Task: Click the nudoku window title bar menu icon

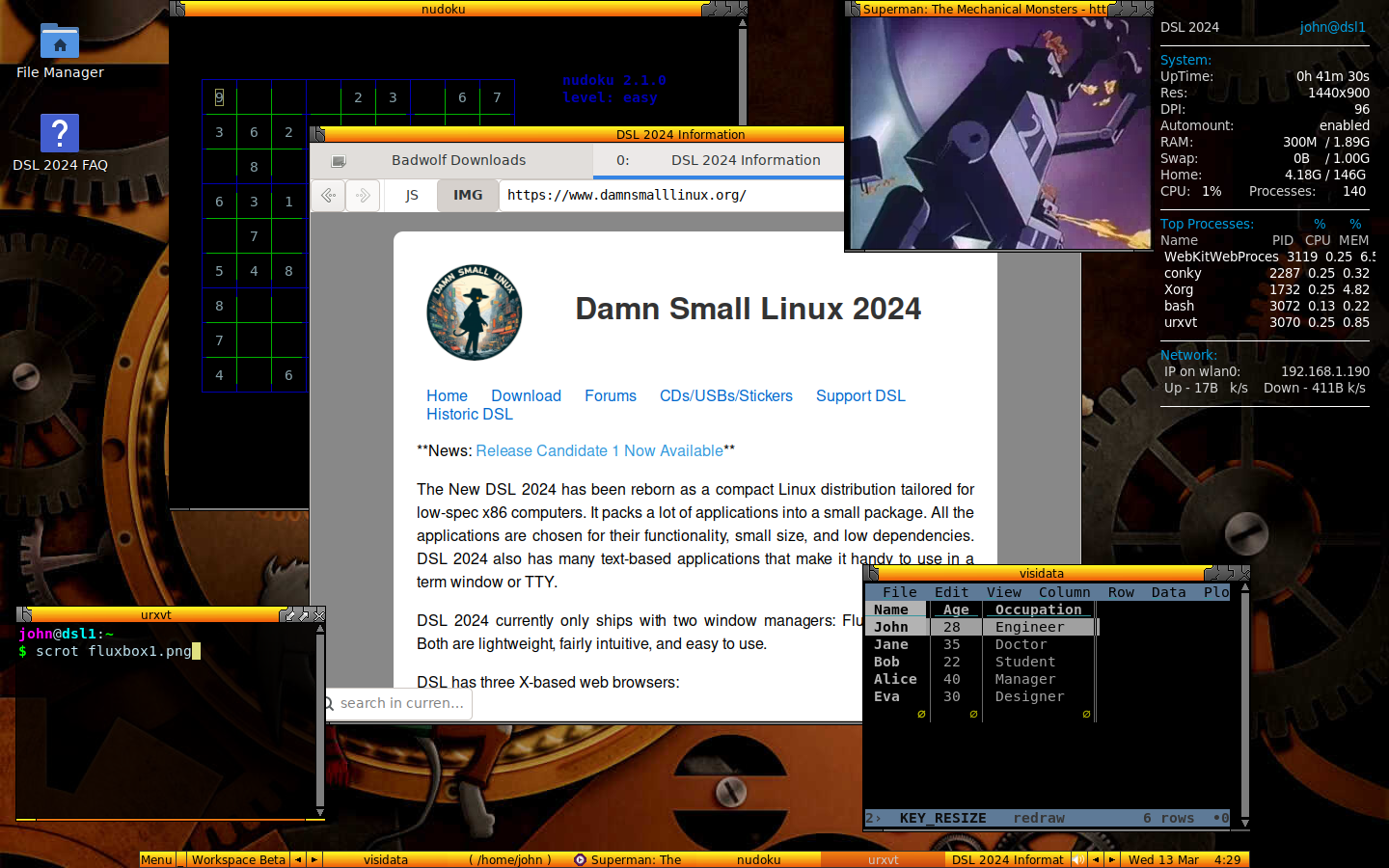Action: [177, 9]
